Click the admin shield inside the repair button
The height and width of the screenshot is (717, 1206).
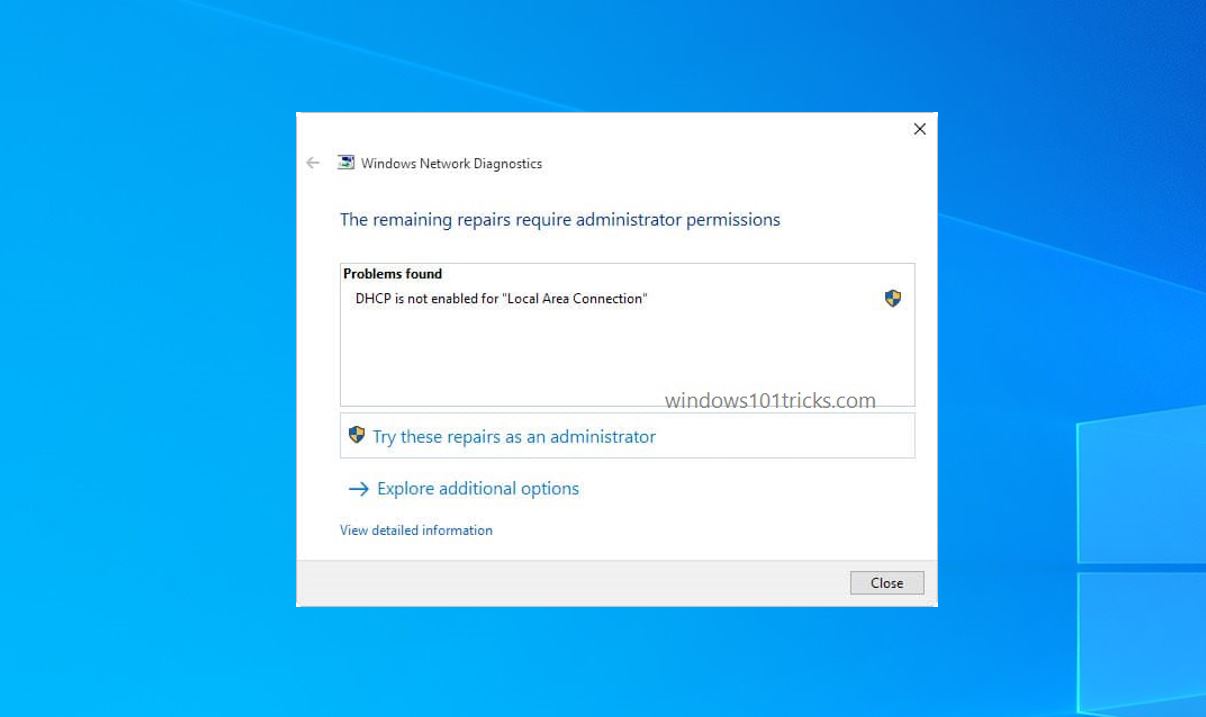coord(357,435)
